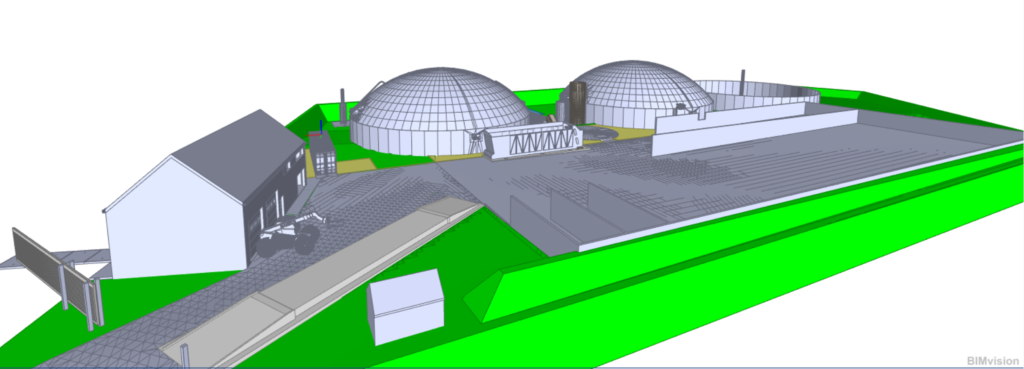
Task: Select the dark cylindrical silo by the right dome
Action: (x=578, y=102)
